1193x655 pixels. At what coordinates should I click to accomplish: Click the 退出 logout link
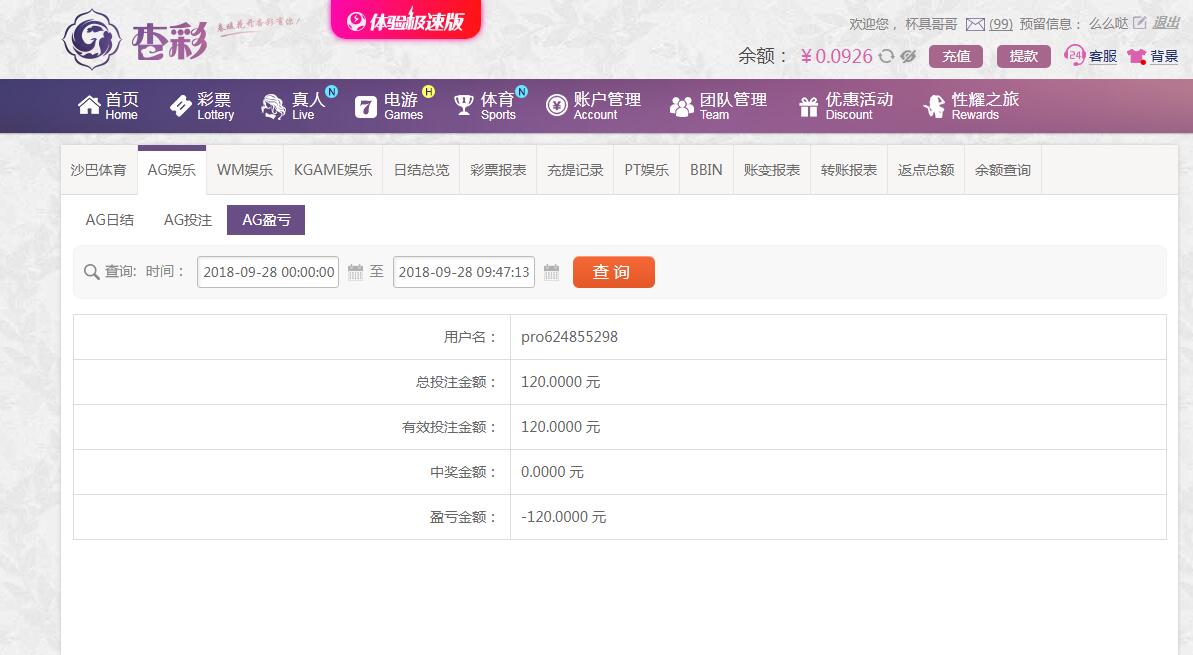(1166, 23)
